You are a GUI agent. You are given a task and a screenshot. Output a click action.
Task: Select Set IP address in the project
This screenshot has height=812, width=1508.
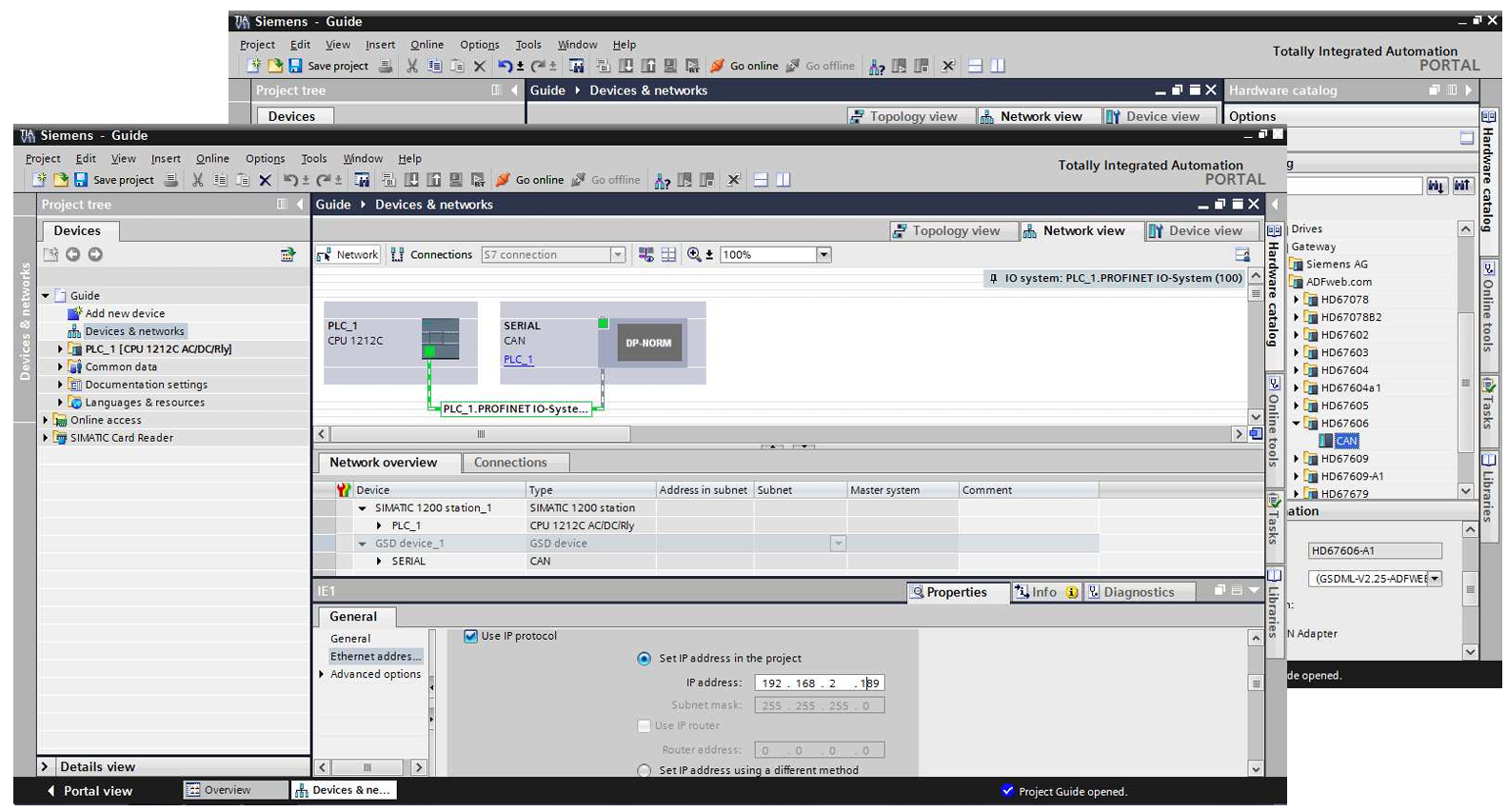[645, 659]
